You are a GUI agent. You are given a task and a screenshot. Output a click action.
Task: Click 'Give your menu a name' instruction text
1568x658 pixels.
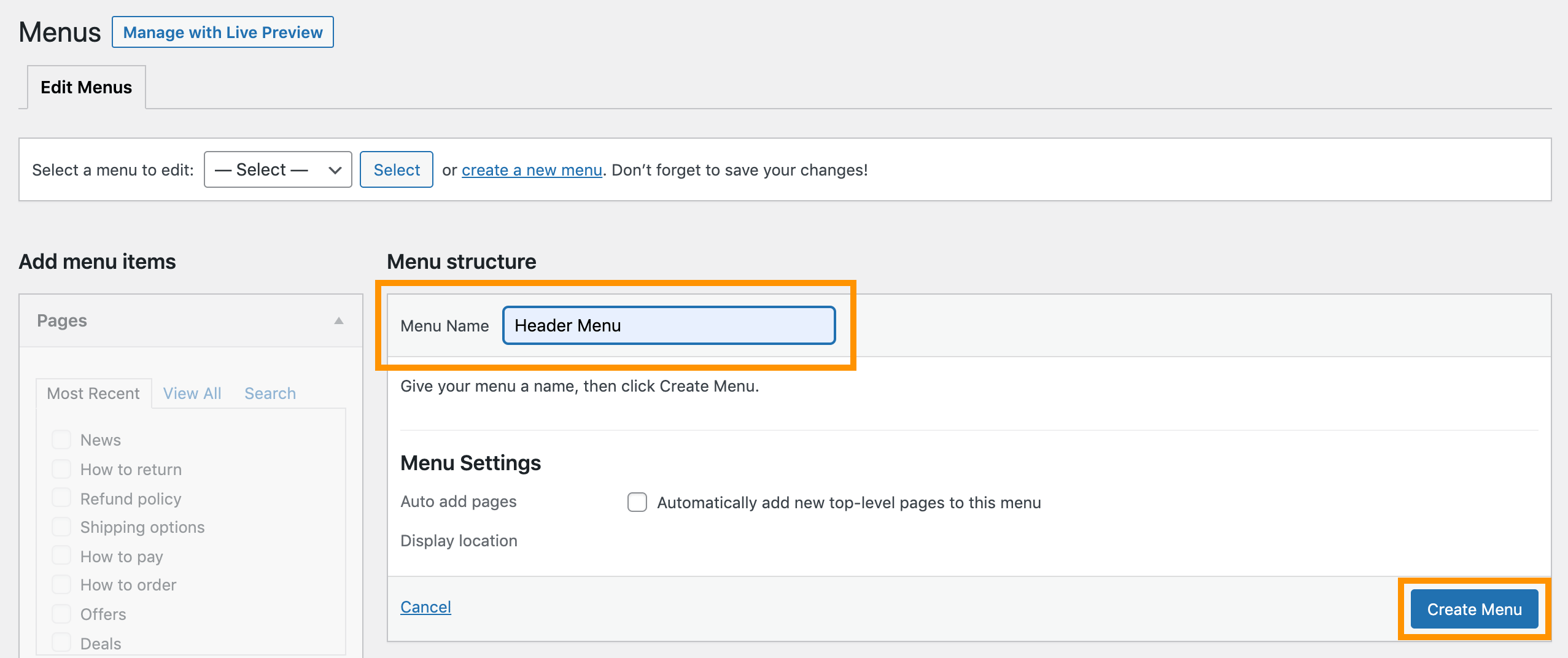pos(580,386)
